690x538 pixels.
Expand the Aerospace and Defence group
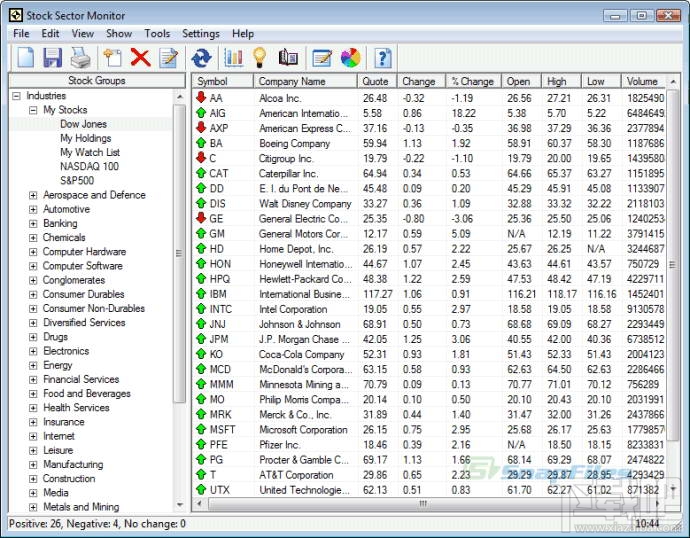tap(33, 195)
